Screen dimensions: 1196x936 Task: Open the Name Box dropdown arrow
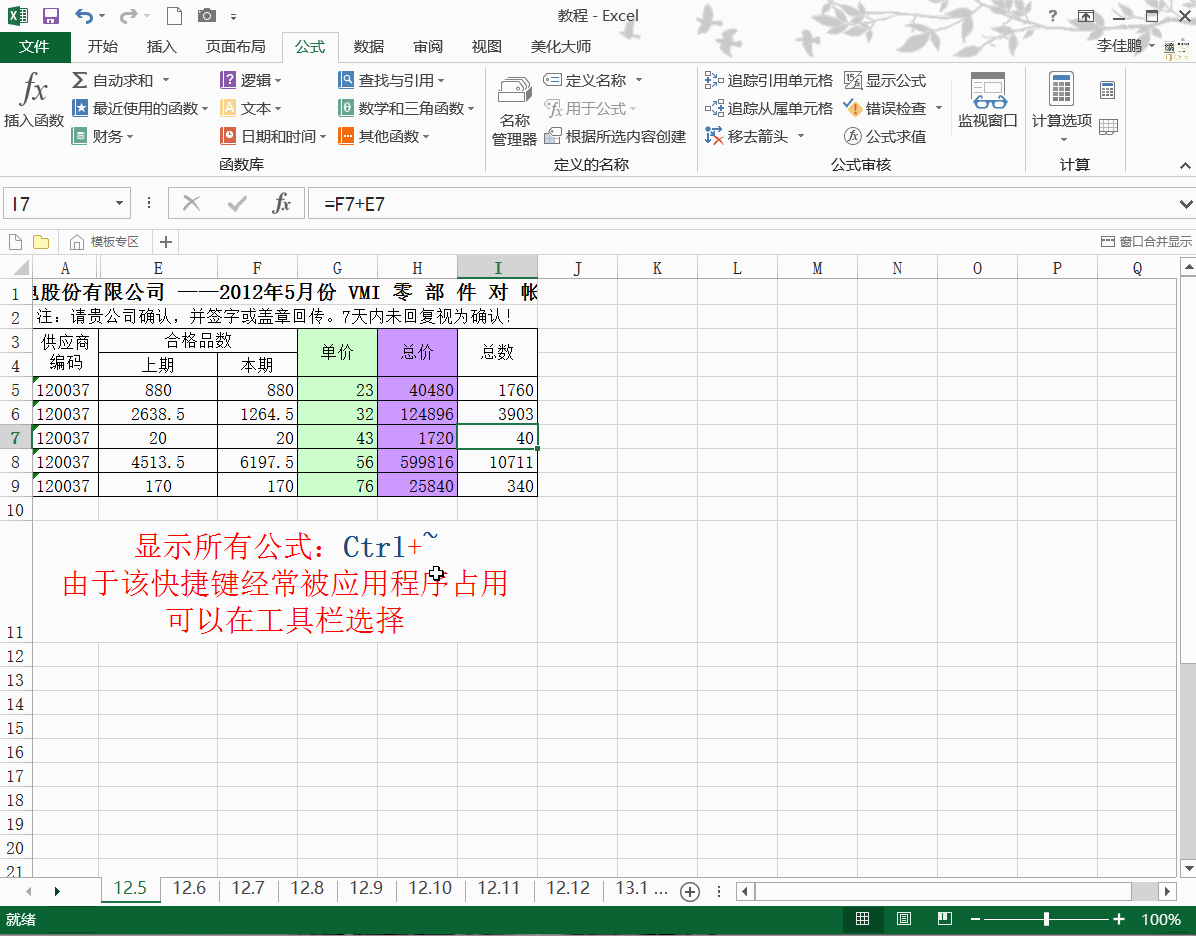120,204
